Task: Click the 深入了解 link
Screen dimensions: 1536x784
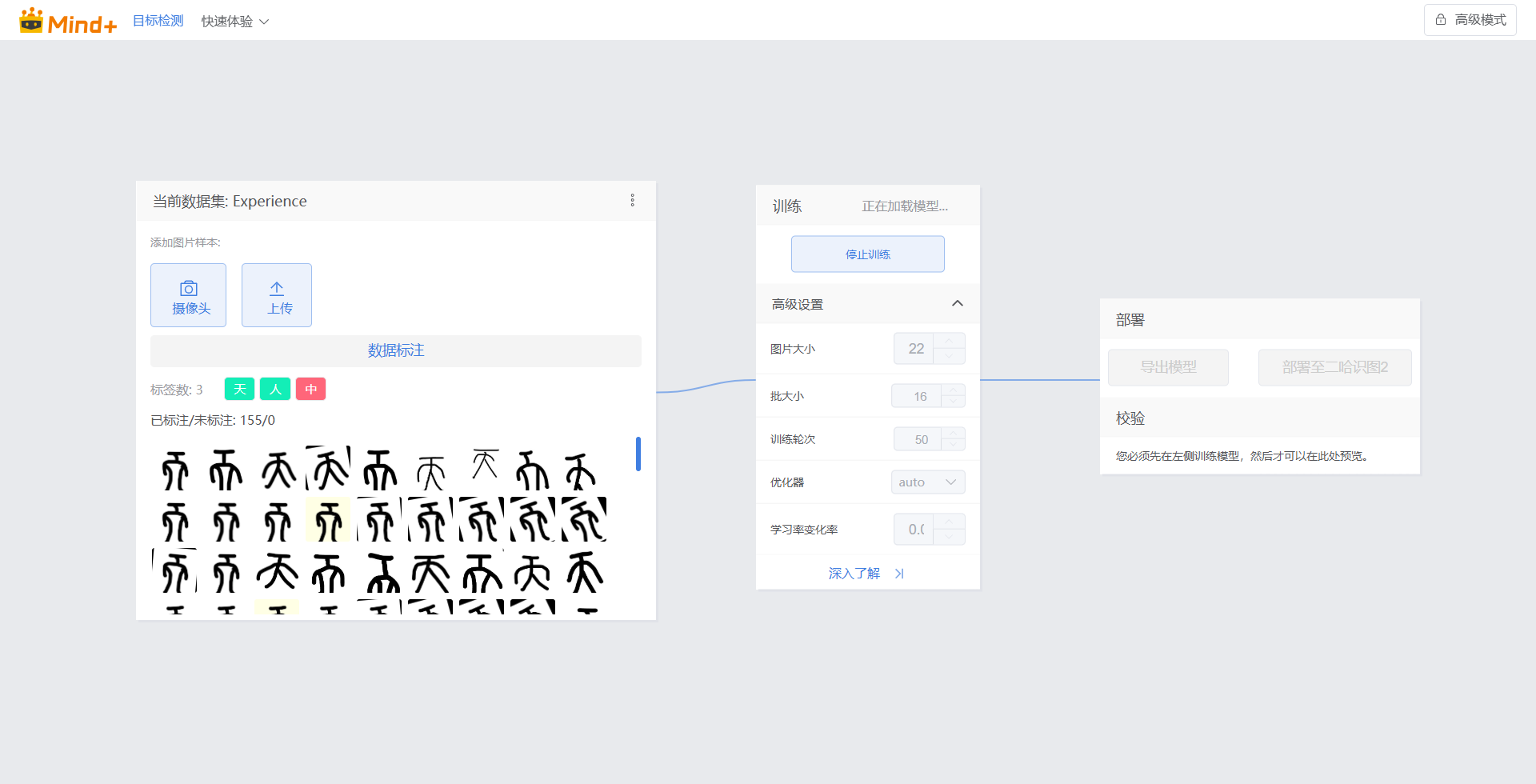Action: tap(854, 574)
